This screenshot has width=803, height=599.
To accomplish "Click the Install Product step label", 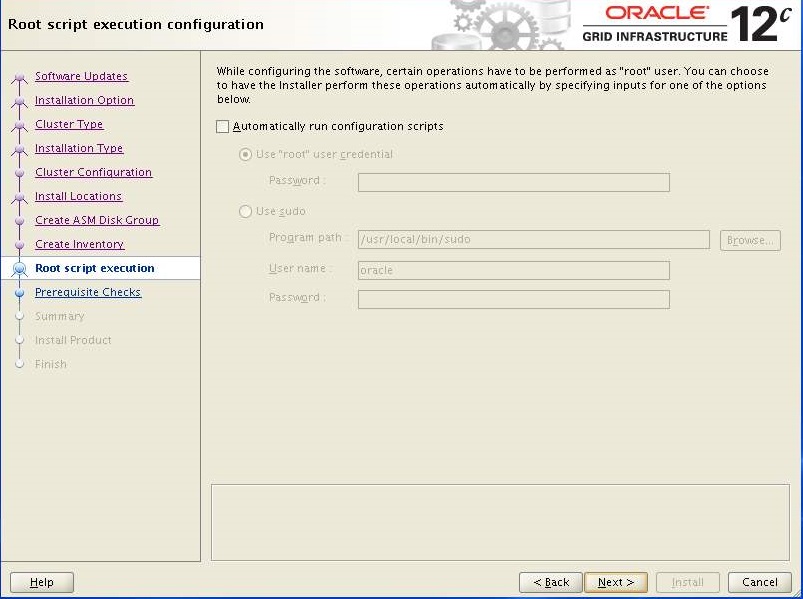I will pos(73,340).
